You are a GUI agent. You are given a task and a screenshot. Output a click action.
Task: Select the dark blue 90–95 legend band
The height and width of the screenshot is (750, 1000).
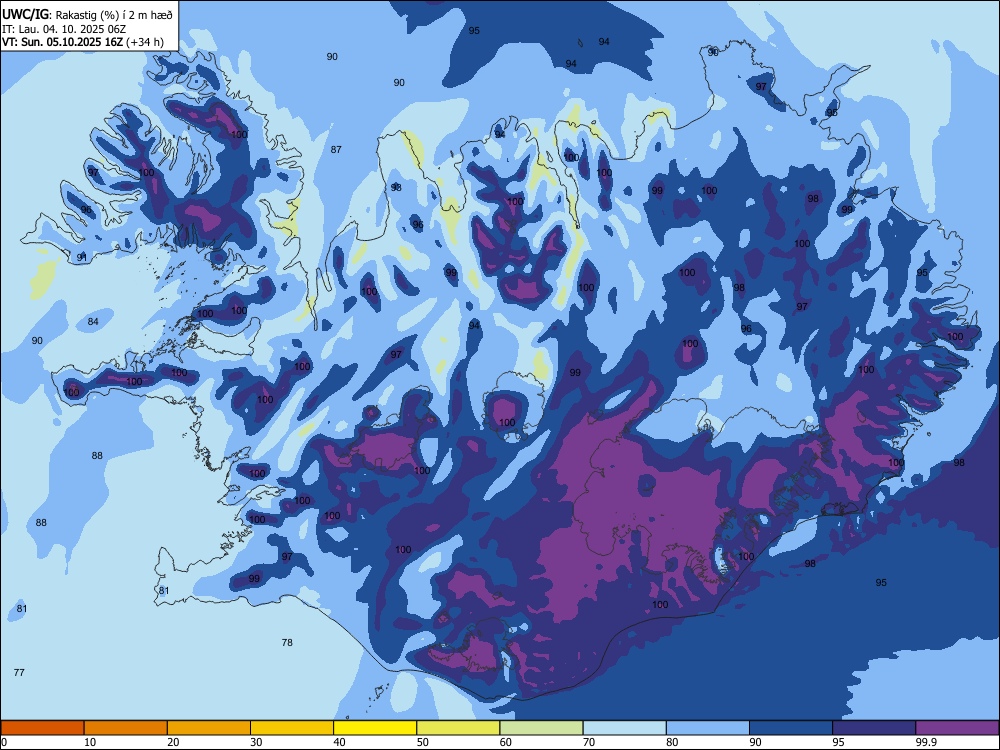point(791,728)
